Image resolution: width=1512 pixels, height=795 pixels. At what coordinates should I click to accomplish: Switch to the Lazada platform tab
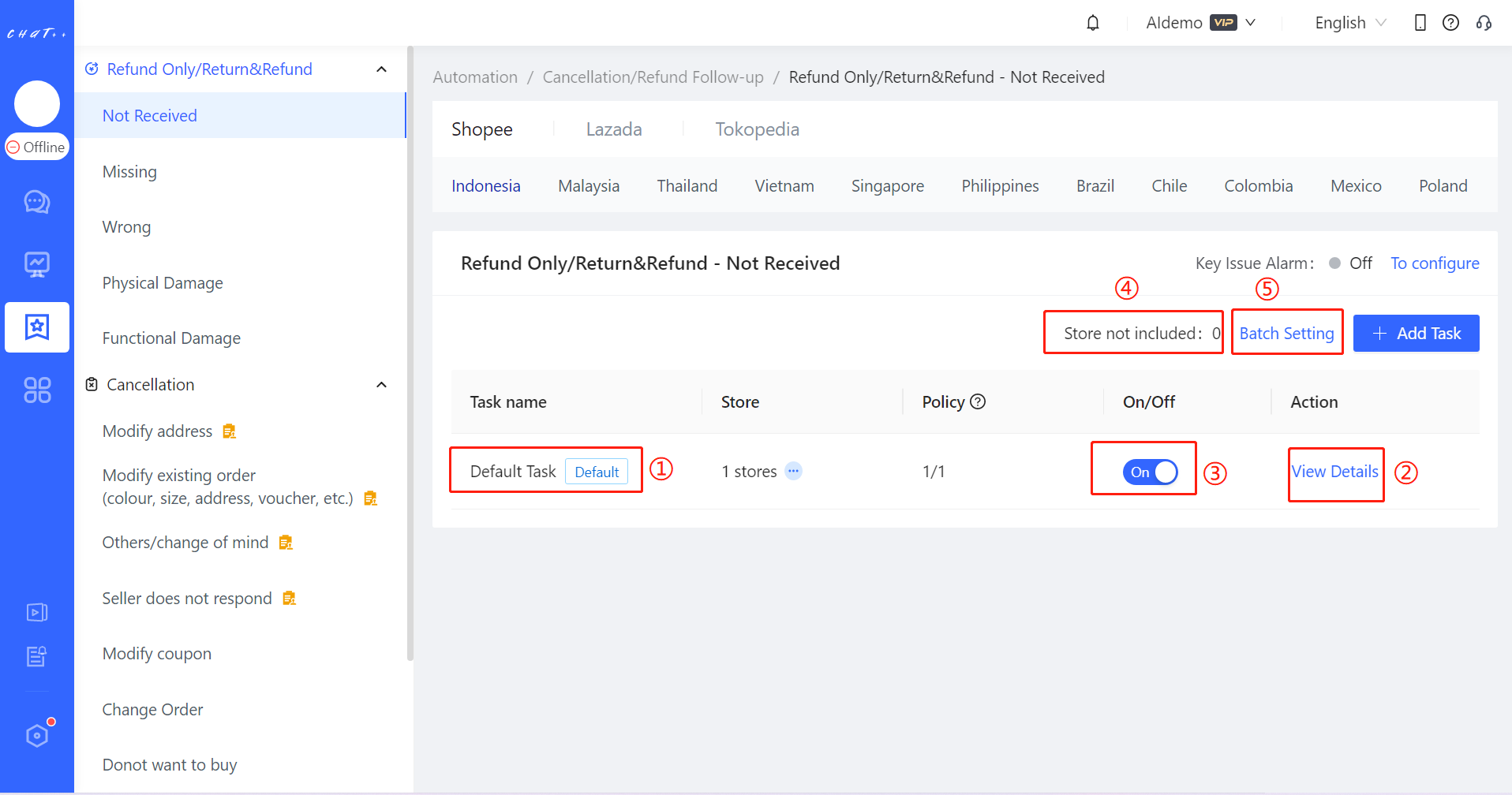coord(614,129)
